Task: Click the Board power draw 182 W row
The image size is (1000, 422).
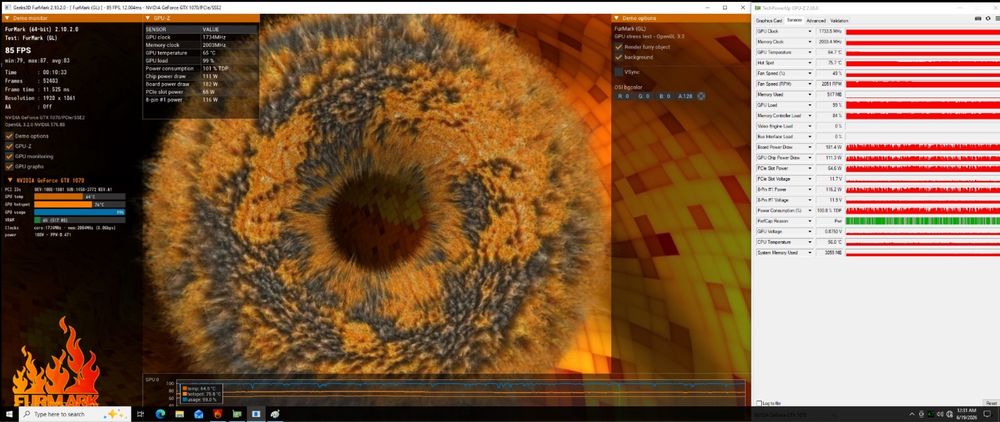Action: [201, 84]
